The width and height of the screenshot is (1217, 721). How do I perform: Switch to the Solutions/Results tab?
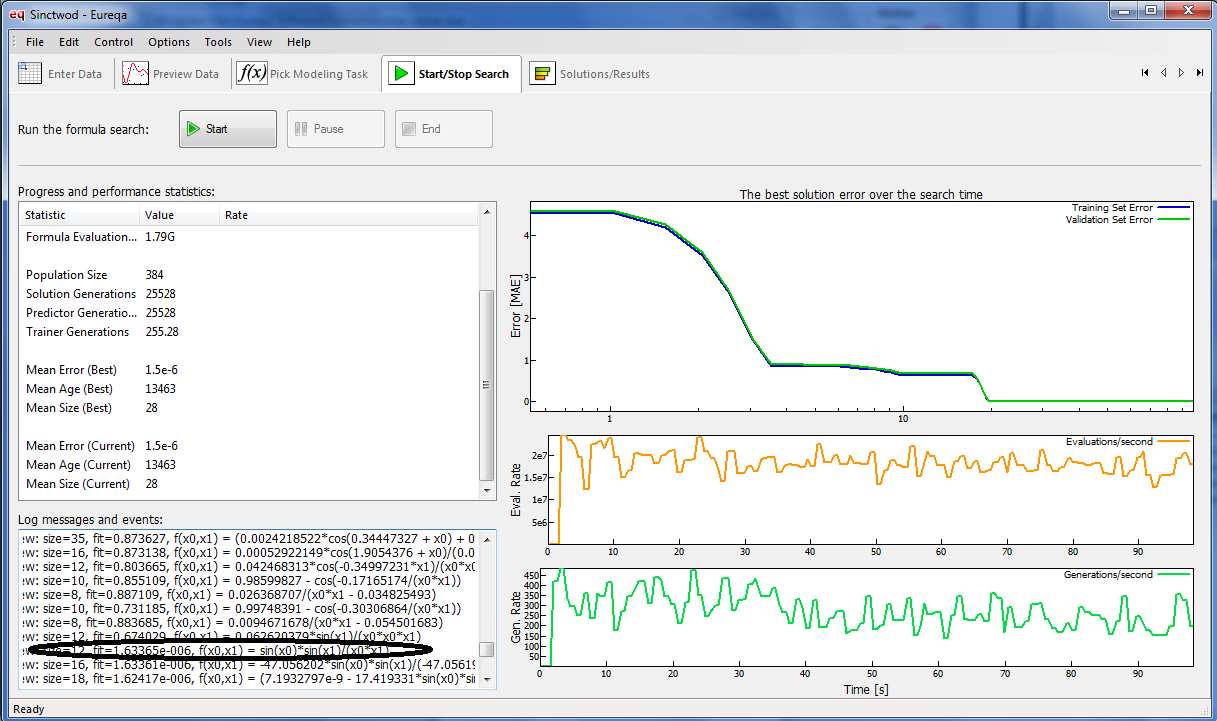tap(590, 74)
